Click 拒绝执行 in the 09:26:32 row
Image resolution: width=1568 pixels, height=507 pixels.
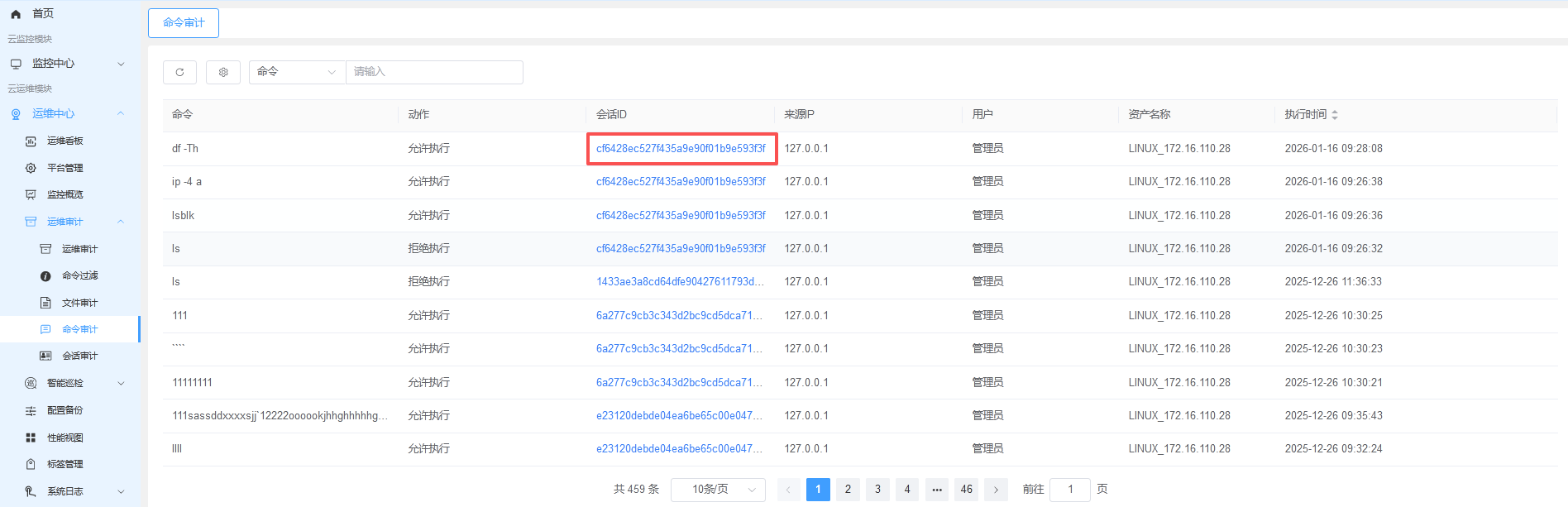pyautogui.click(x=428, y=249)
